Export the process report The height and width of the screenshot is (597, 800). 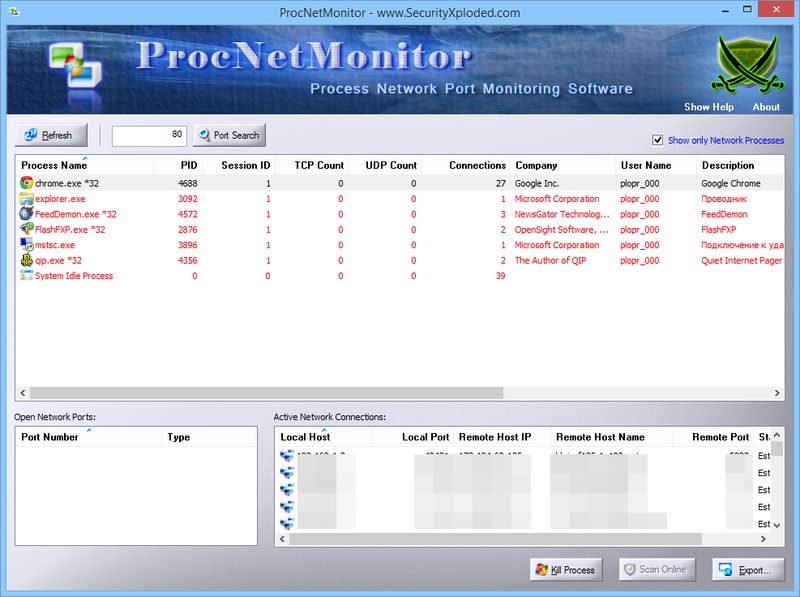(748, 569)
